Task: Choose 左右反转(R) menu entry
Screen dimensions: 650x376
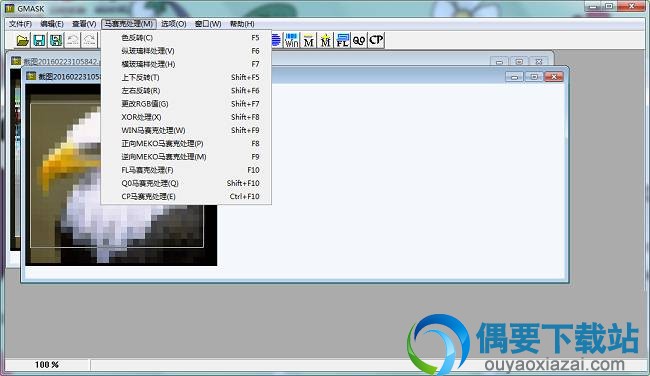Action: (x=186, y=91)
